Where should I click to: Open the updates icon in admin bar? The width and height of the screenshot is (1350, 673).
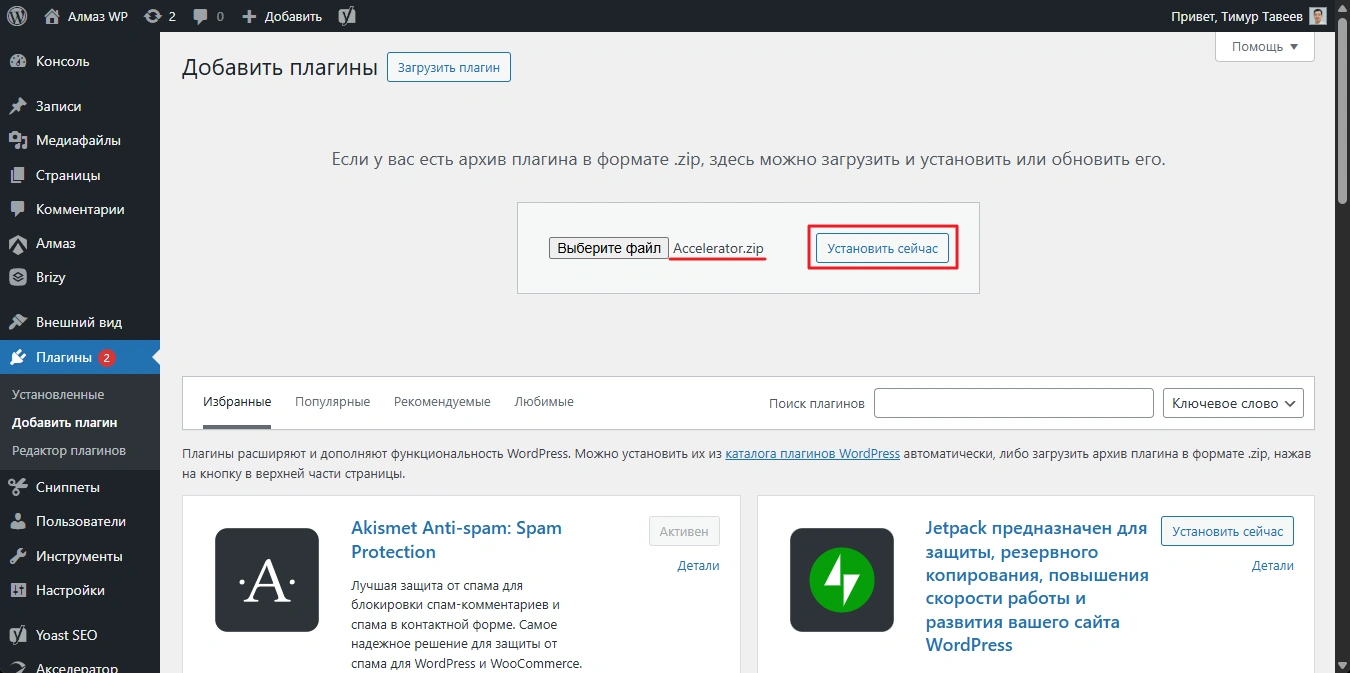[152, 16]
